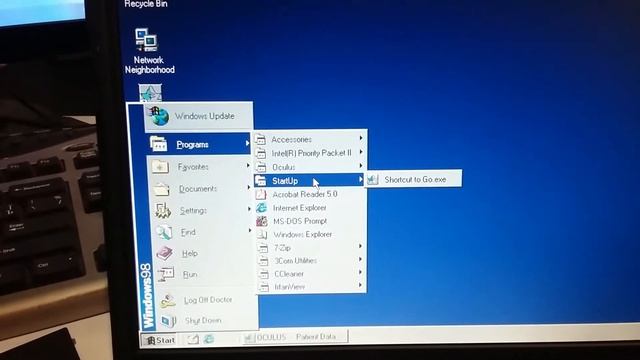Click the Documents folder icon

click(x=162, y=189)
